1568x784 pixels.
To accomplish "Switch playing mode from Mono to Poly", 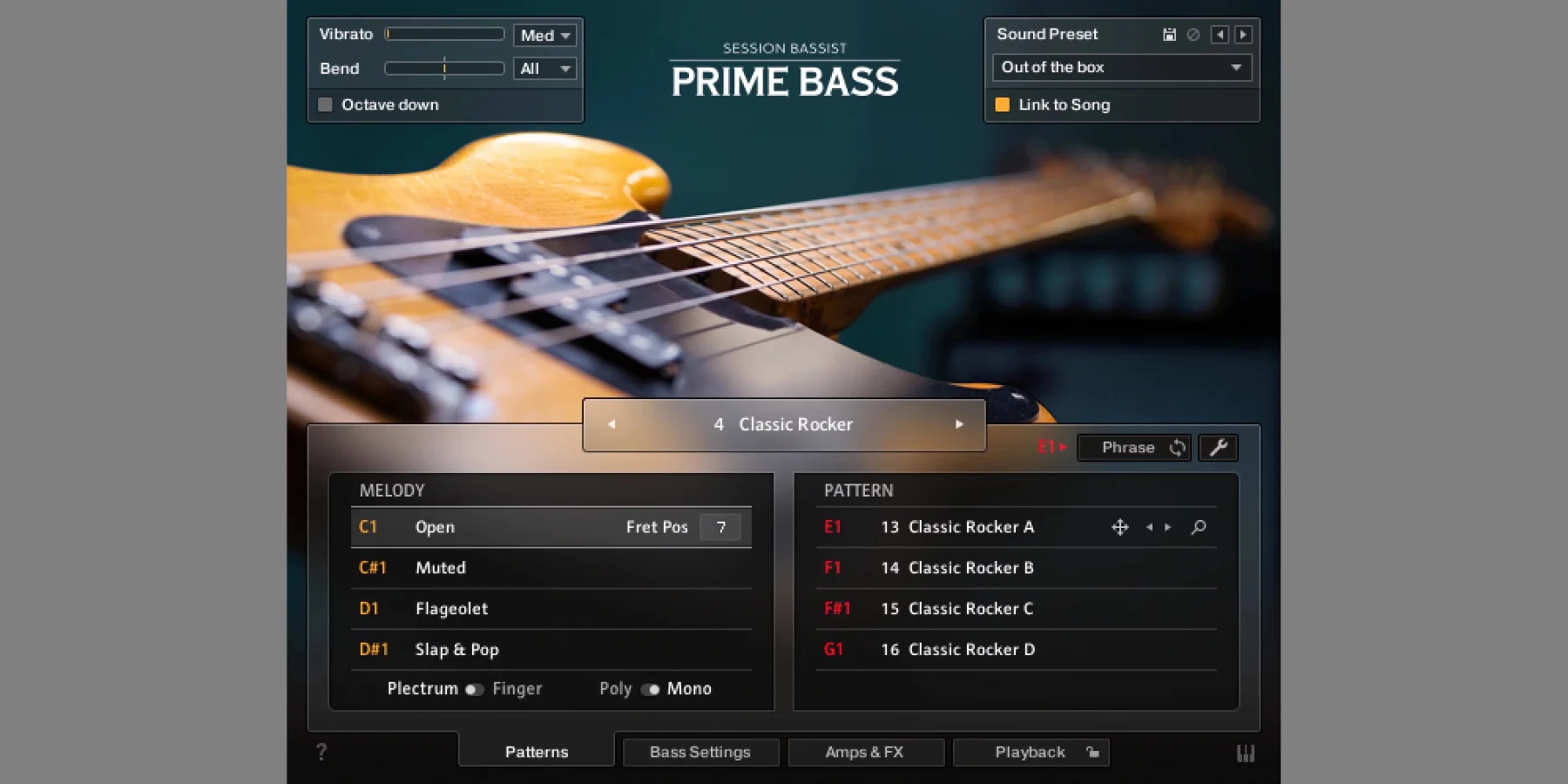I will coord(652,688).
